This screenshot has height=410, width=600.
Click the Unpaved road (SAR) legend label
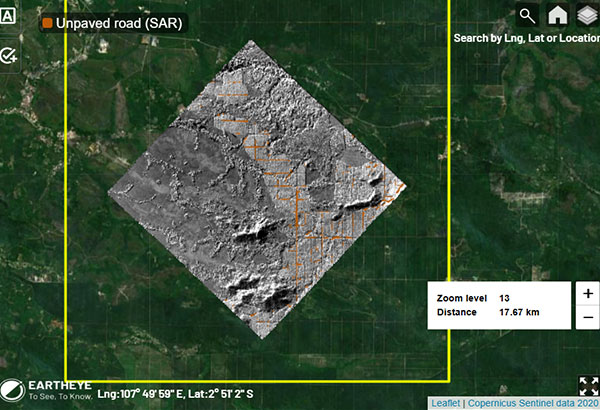tap(119, 23)
